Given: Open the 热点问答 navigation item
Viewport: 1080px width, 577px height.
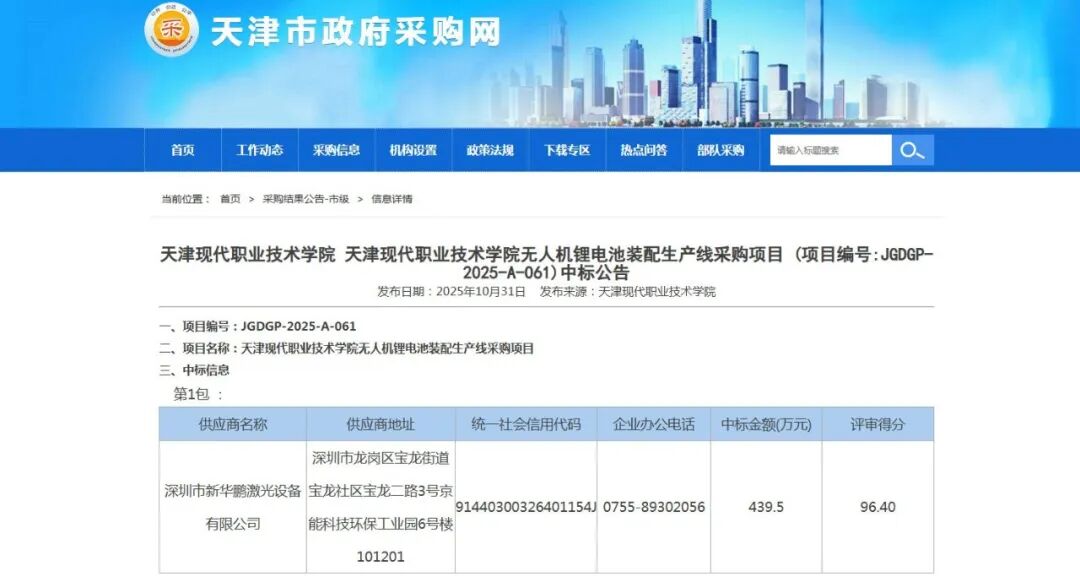Looking at the screenshot, I should point(644,150).
